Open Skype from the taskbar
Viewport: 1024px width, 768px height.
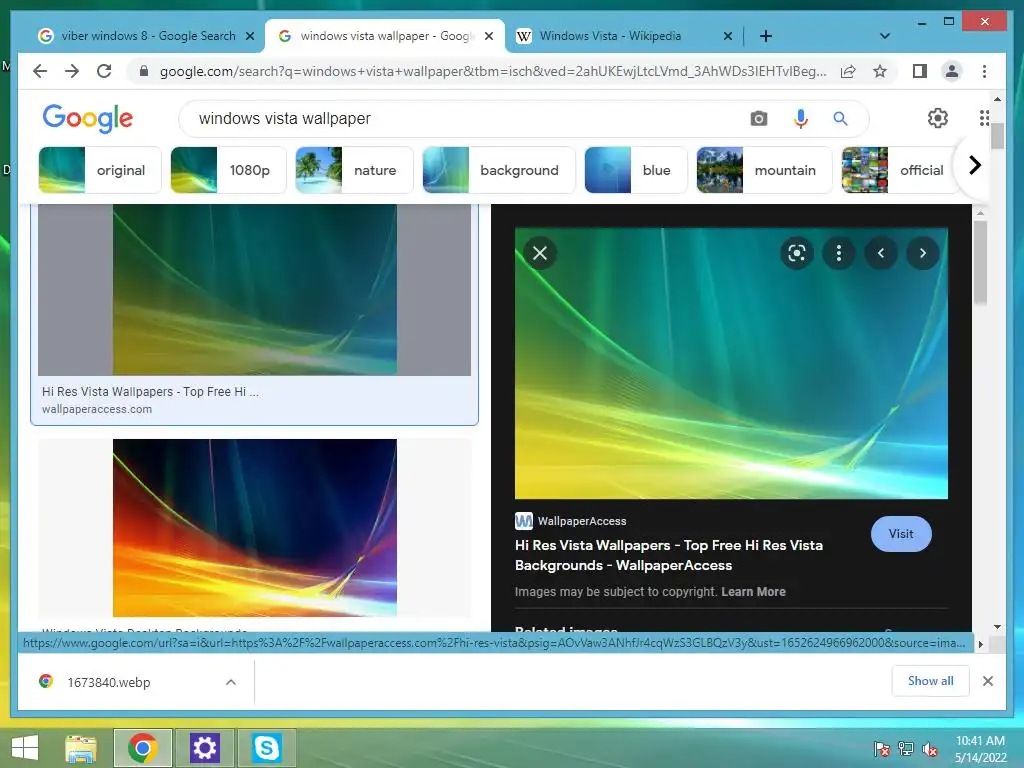266,748
